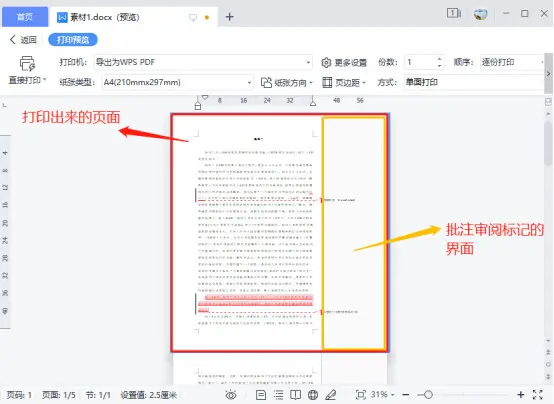Click the presentation screen icon in document tab

pos(193,17)
